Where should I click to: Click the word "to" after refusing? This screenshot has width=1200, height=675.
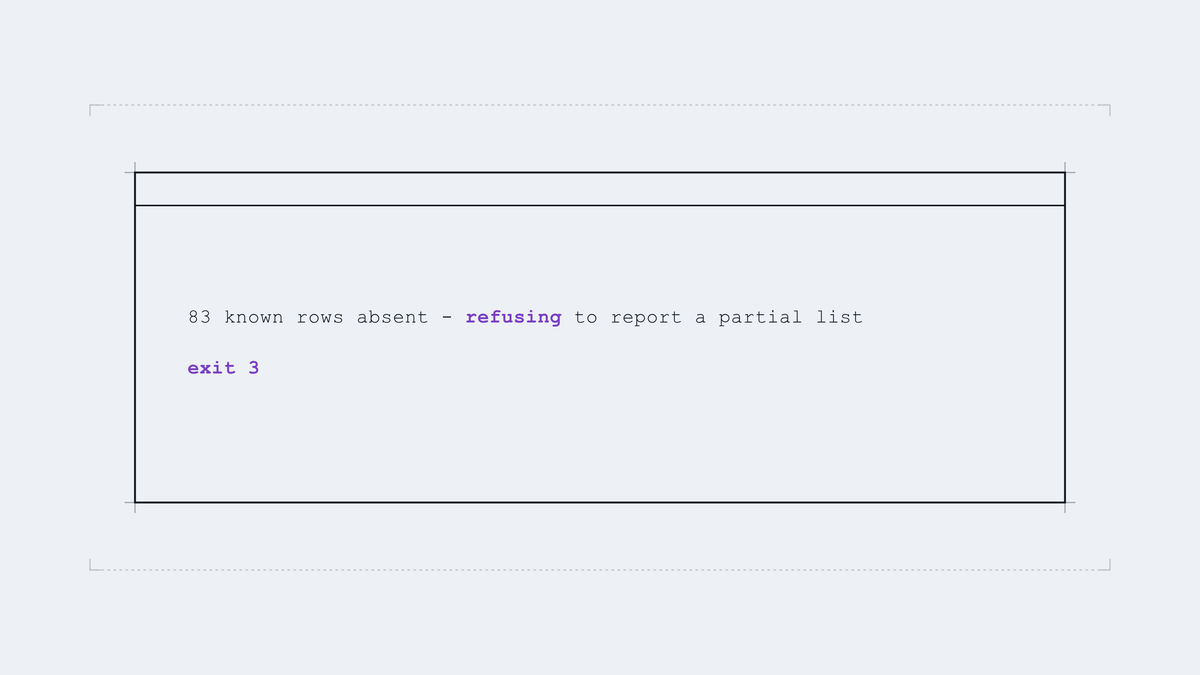[x=586, y=318]
